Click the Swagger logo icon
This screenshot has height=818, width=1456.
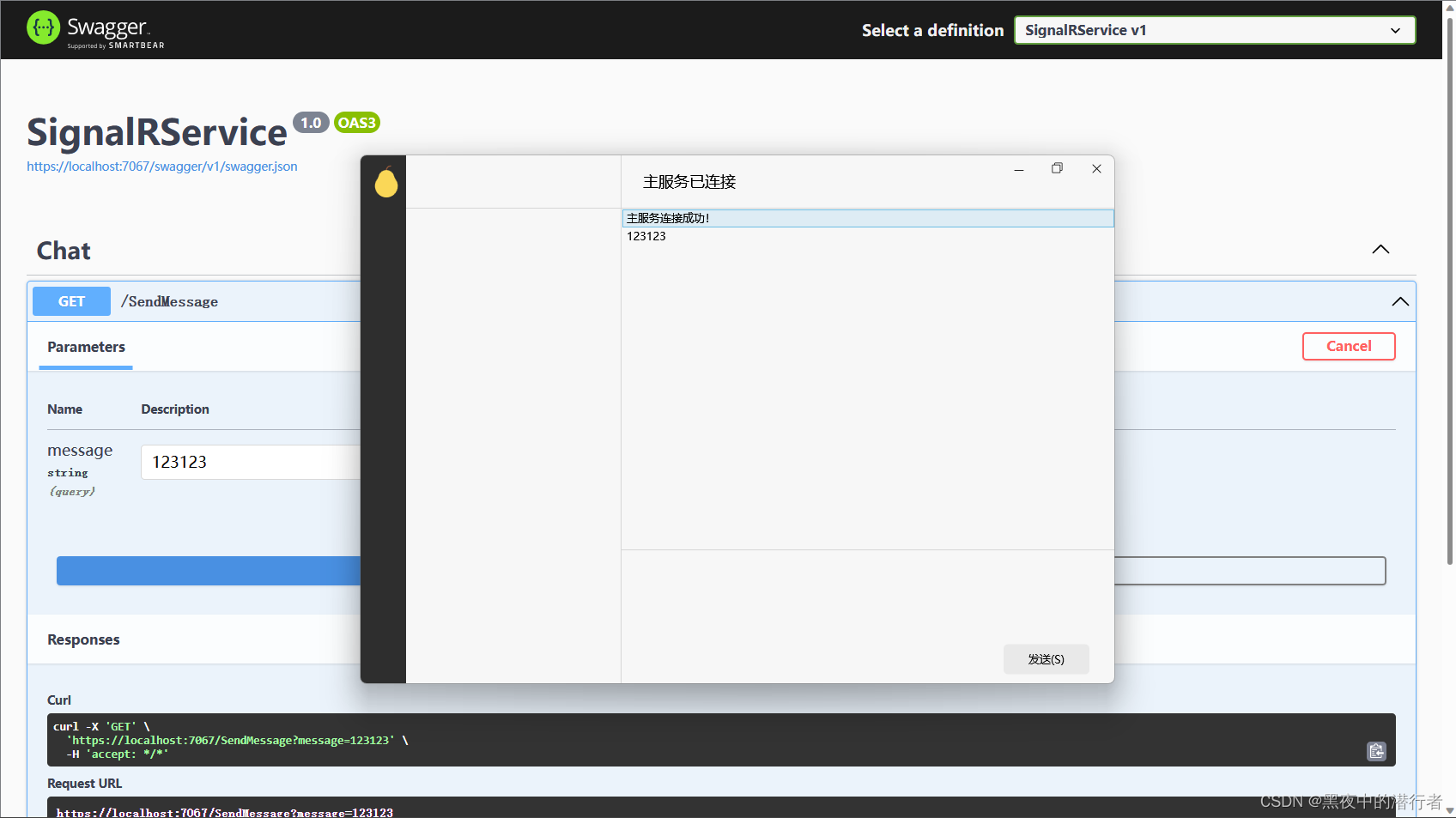pyautogui.click(x=43, y=28)
